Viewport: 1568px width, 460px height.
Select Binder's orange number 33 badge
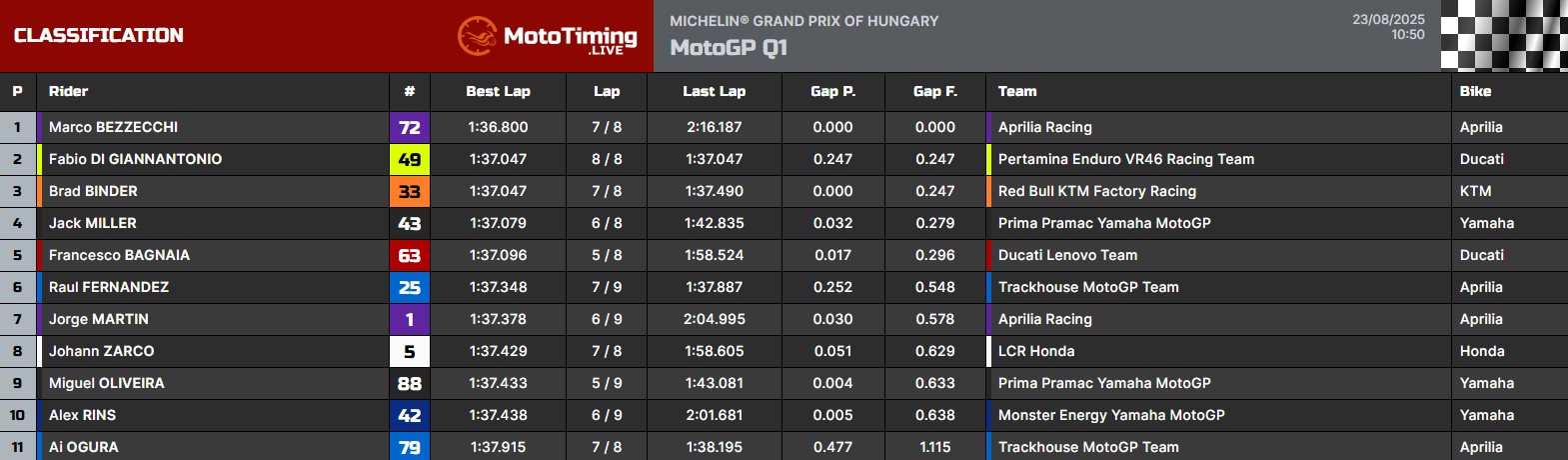(410, 191)
